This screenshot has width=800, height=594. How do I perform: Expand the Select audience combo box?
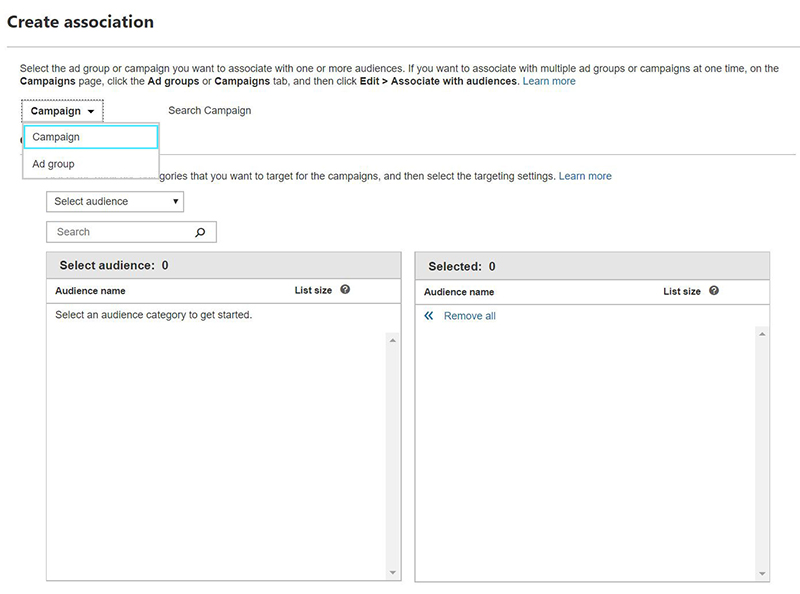(x=115, y=202)
